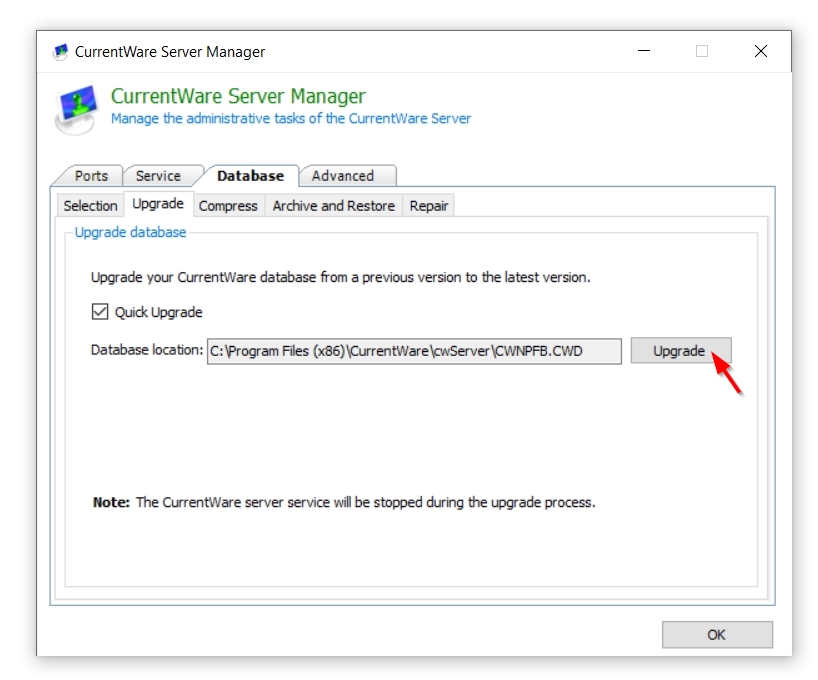
Task: Show the Repair sub-tab
Action: (x=429, y=206)
